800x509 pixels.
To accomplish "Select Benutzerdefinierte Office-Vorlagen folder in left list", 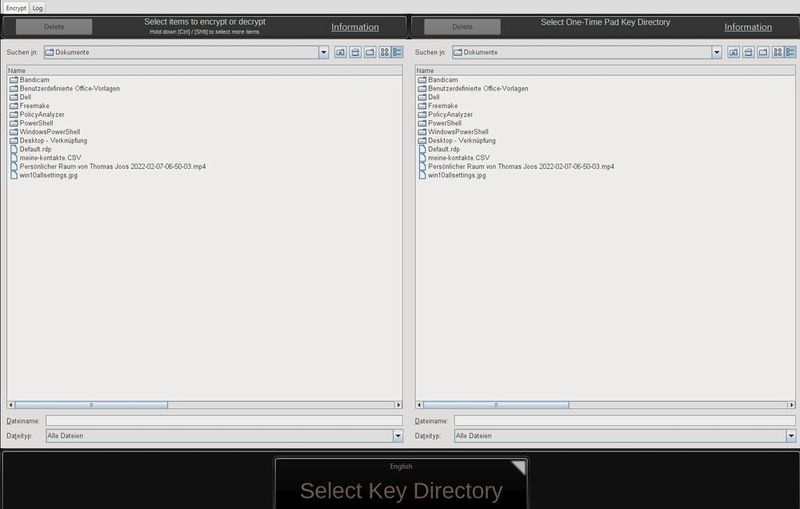I will tap(65, 88).
